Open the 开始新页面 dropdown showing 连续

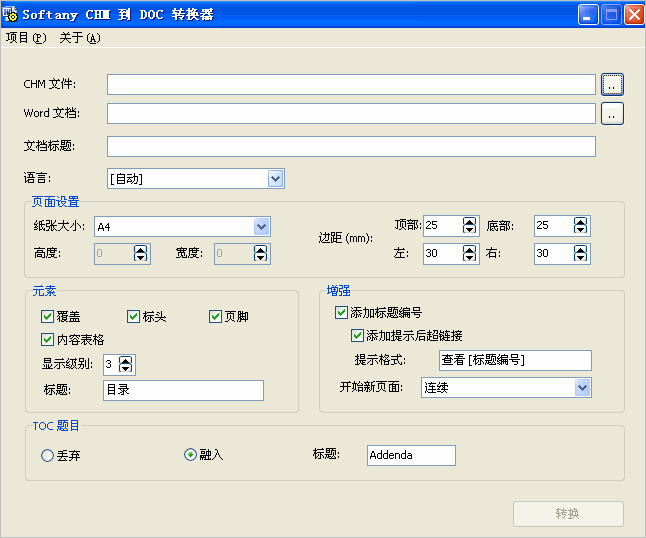tap(582, 388)
